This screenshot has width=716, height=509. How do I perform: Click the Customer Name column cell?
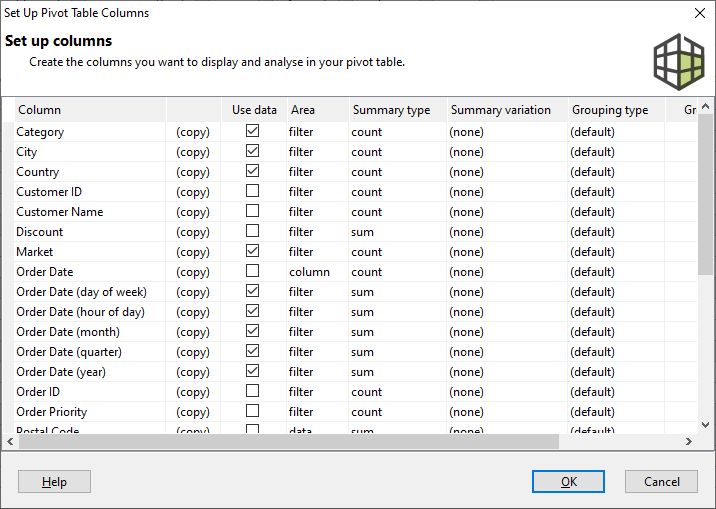[x=60, y=212]
